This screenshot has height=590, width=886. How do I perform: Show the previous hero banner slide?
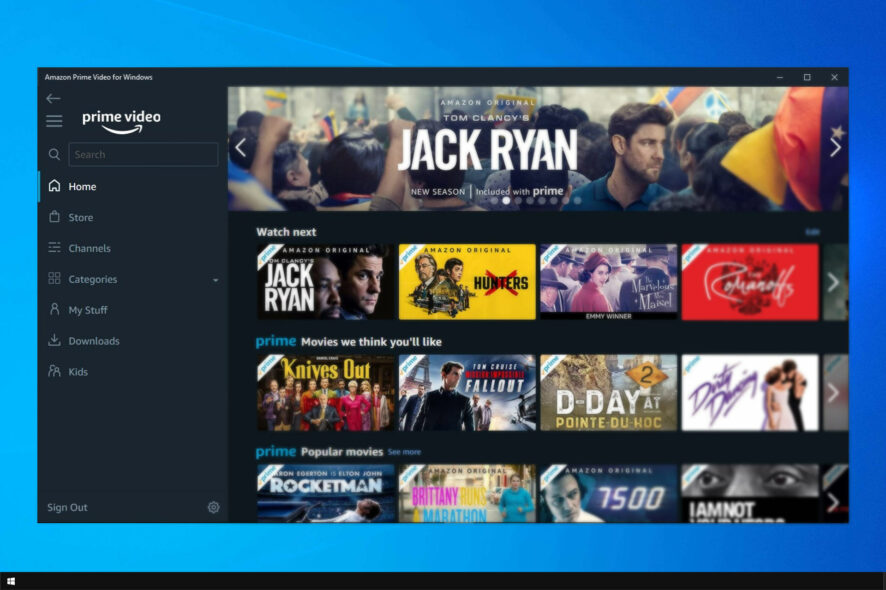tap(241, 148)
